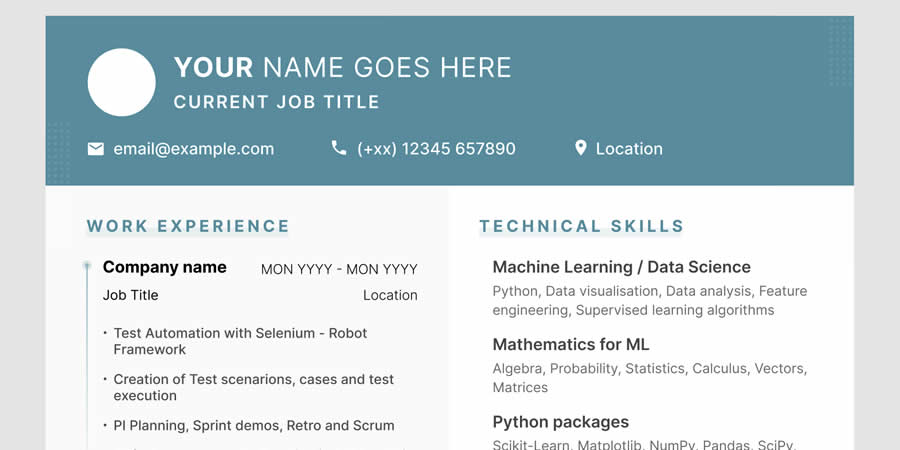Select the Machine Learning / Data Science heading

(x=621, y=267)
